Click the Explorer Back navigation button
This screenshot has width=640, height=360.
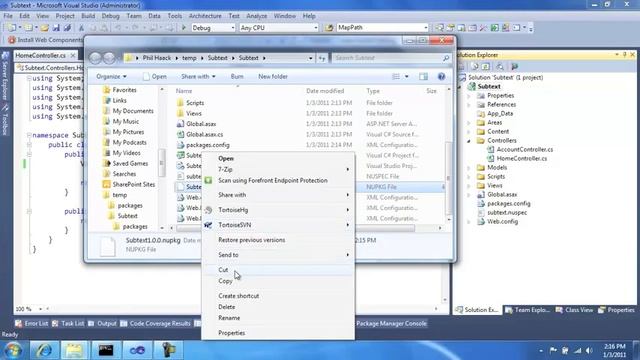click(x=96, y=58)
